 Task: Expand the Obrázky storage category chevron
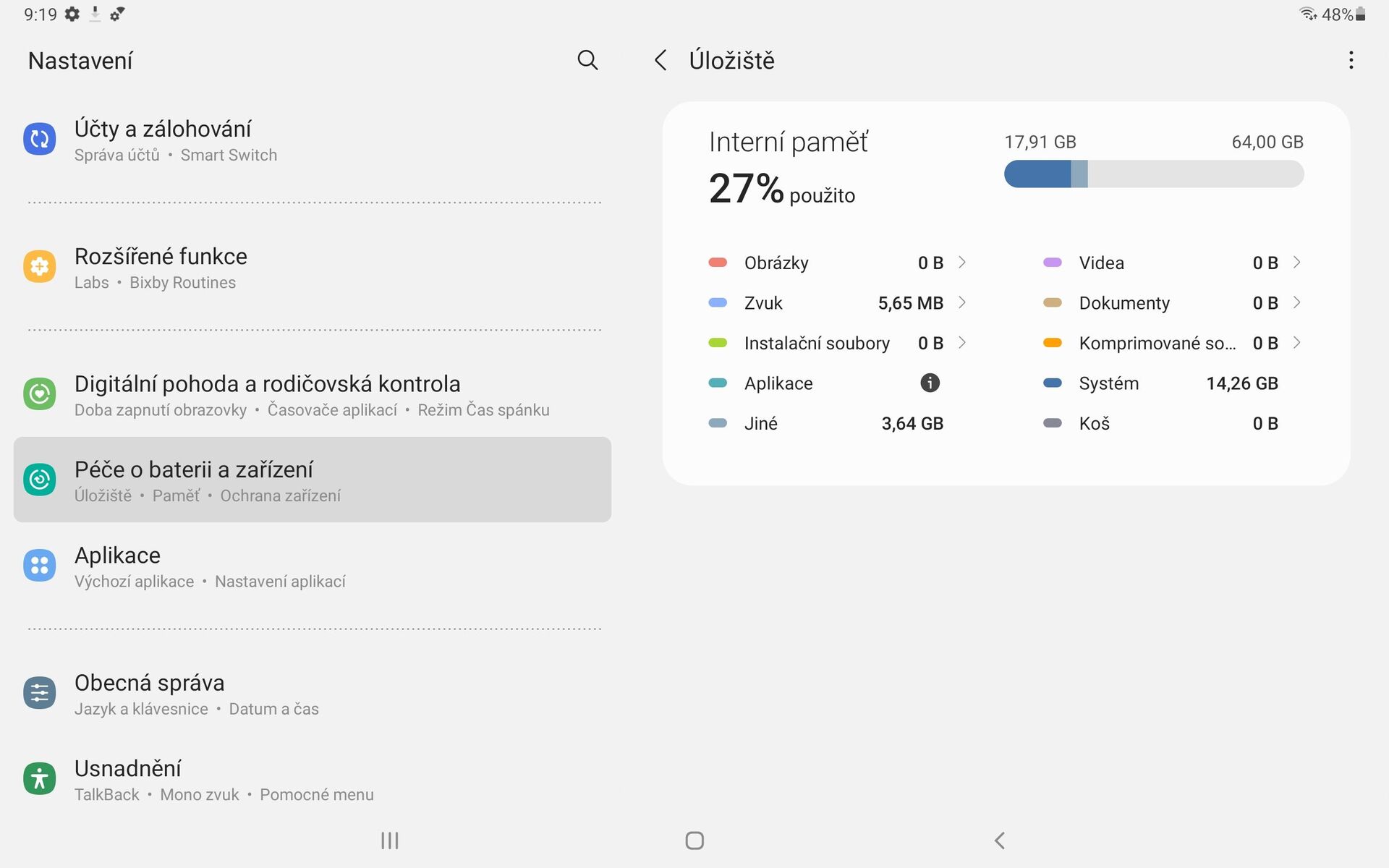point(962,263)
